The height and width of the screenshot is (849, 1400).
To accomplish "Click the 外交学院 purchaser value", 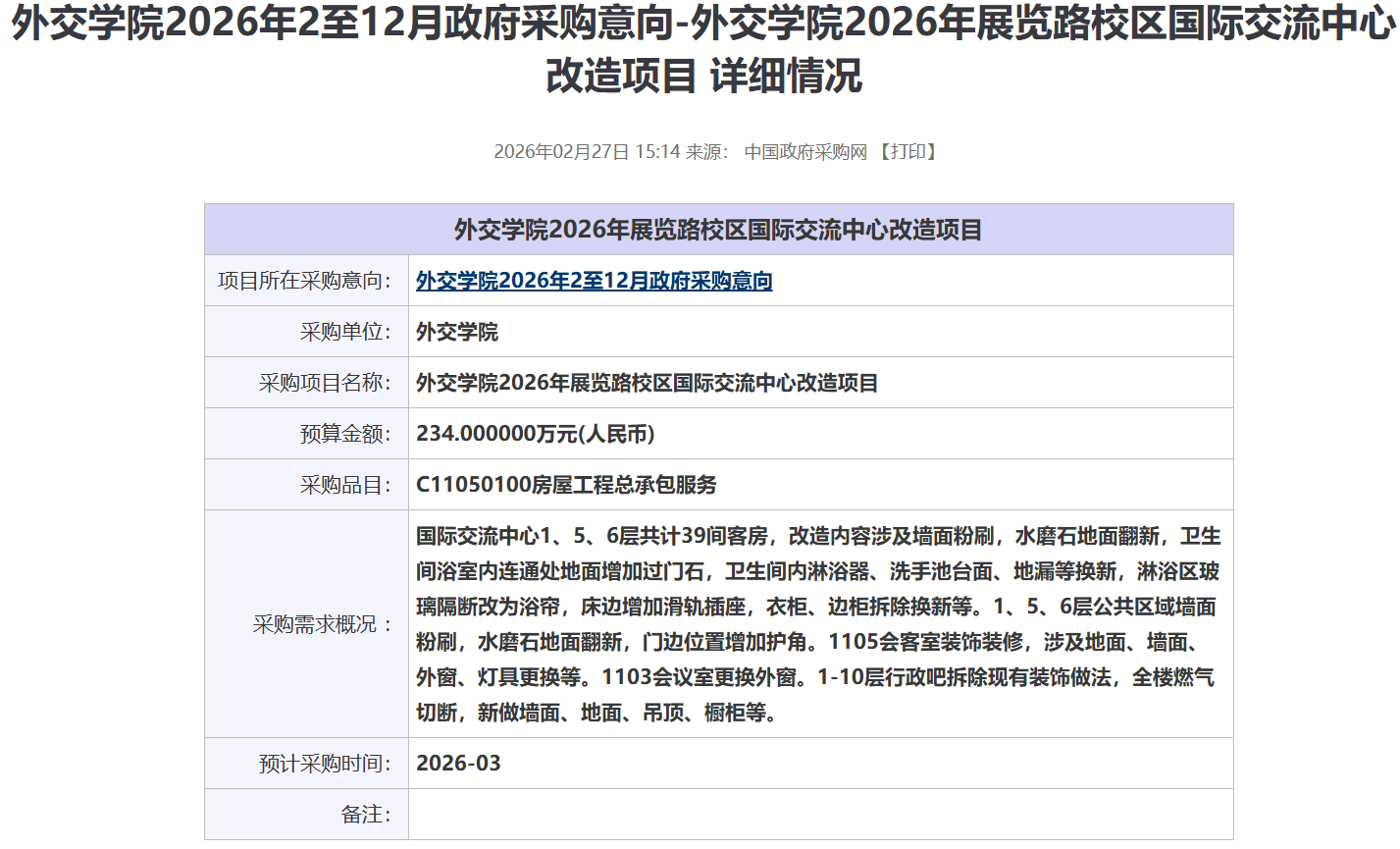I will [457, 332].
